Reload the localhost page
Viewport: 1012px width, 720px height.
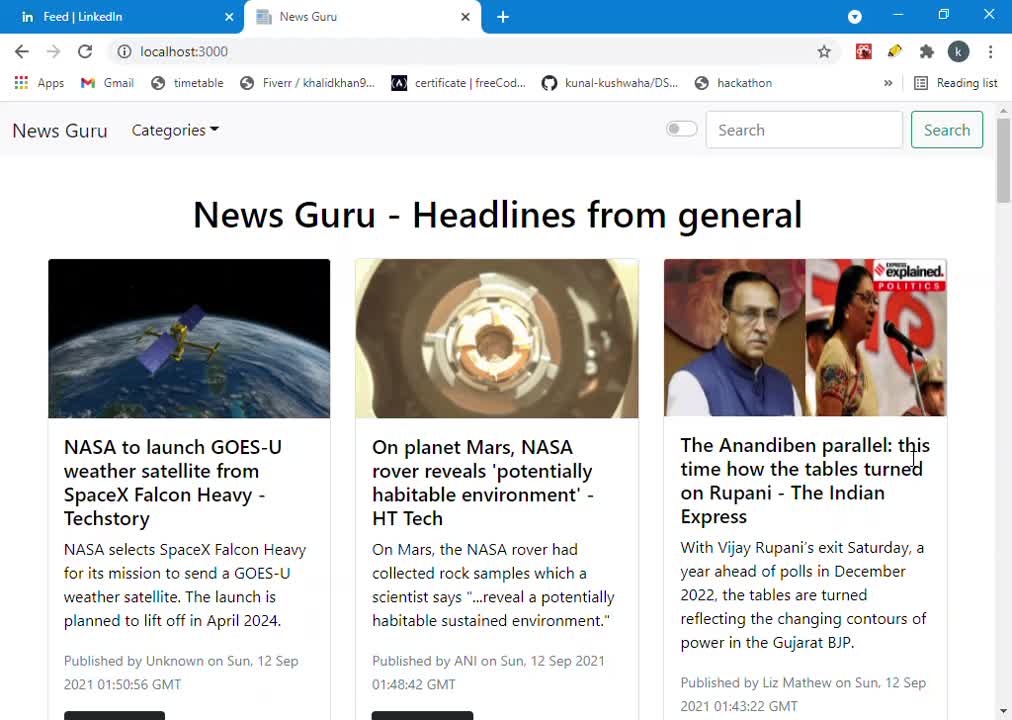85,52
